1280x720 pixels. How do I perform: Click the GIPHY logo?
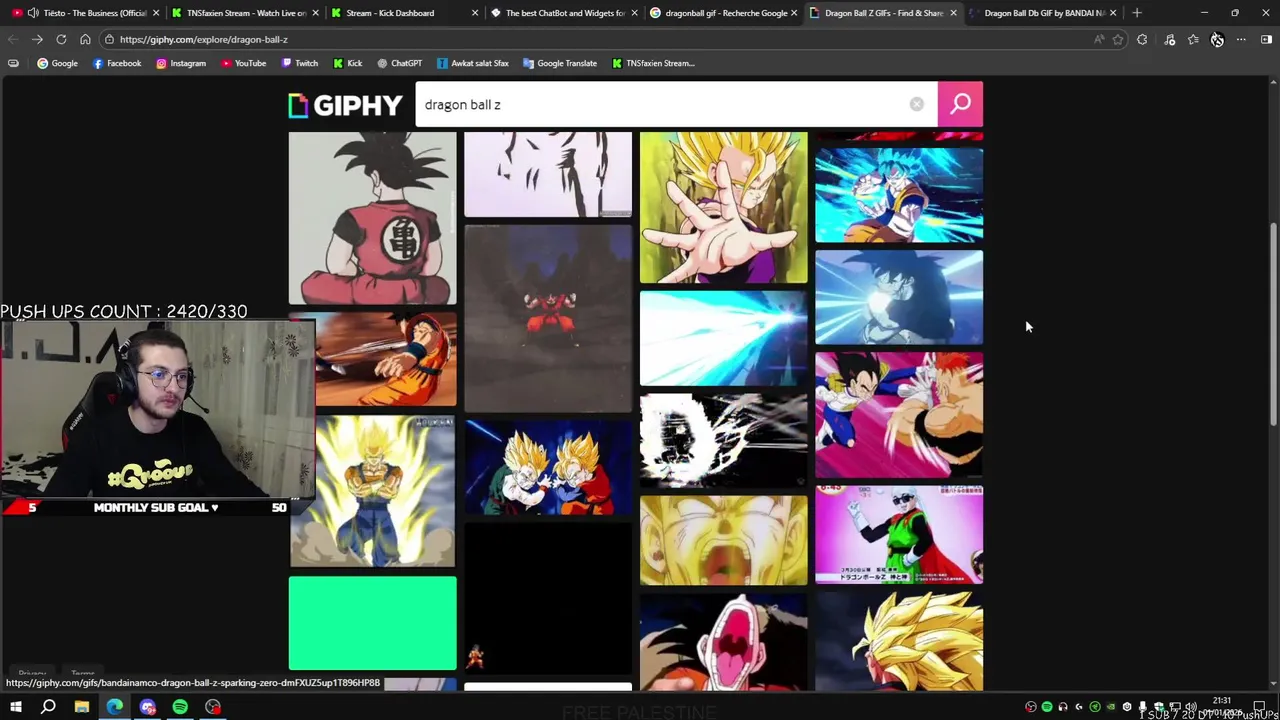345,105
